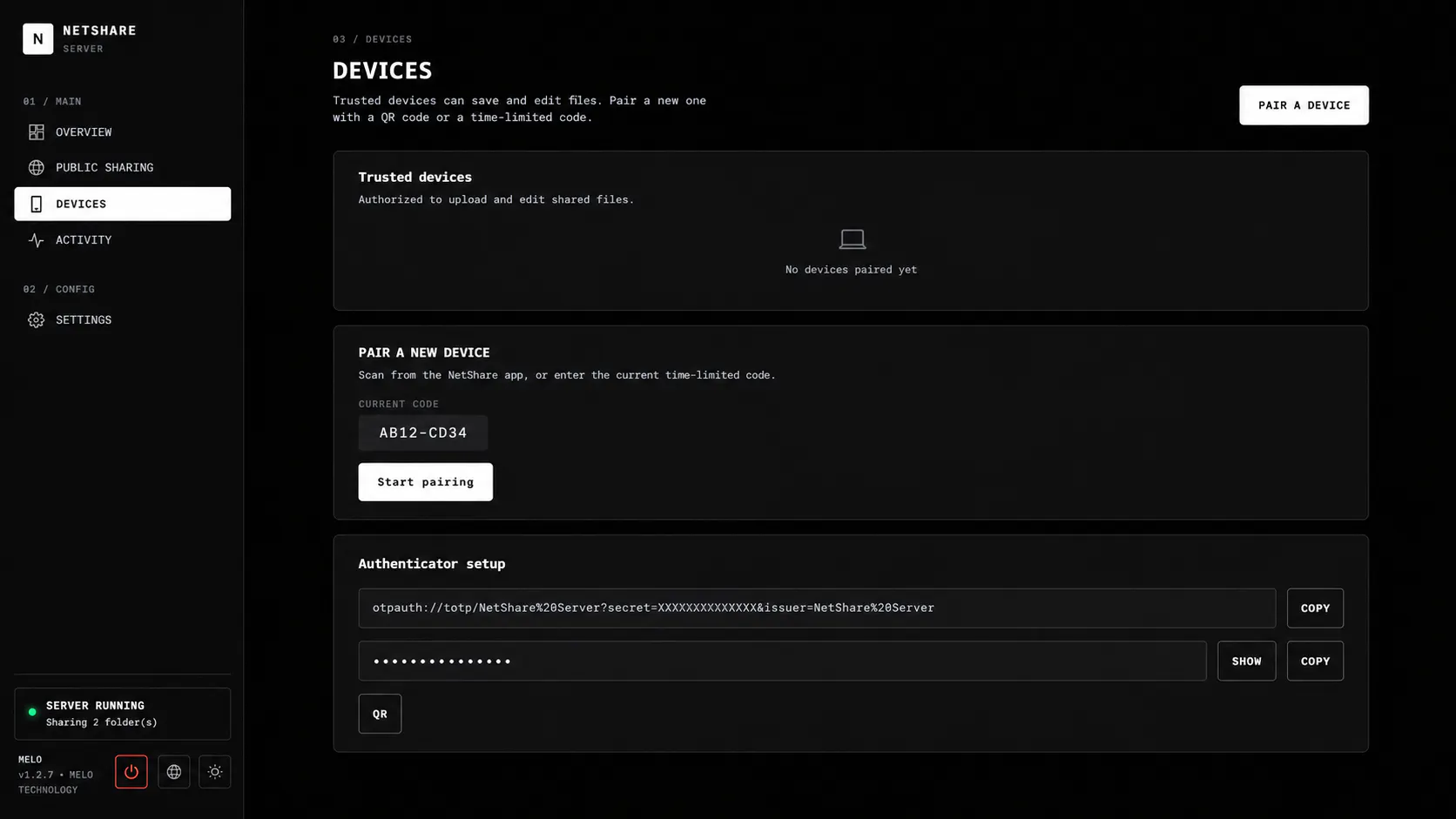Click the Activity pulse icon

click(x=36, y=240)
